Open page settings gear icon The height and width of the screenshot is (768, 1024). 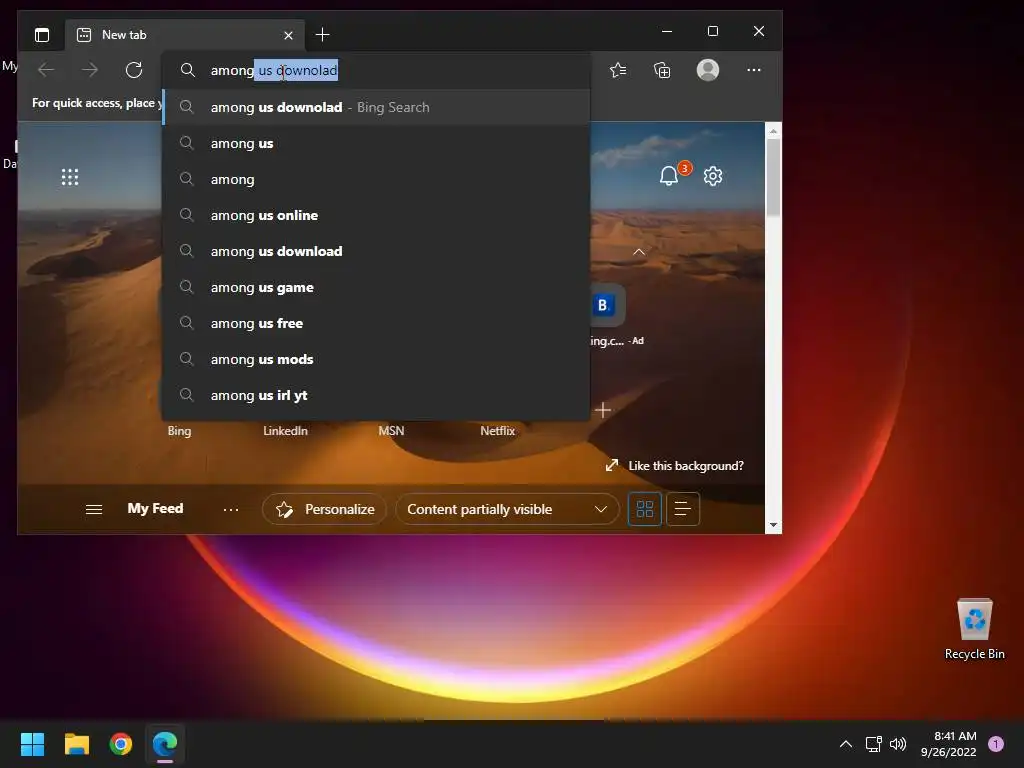click(x=712, y=176)
